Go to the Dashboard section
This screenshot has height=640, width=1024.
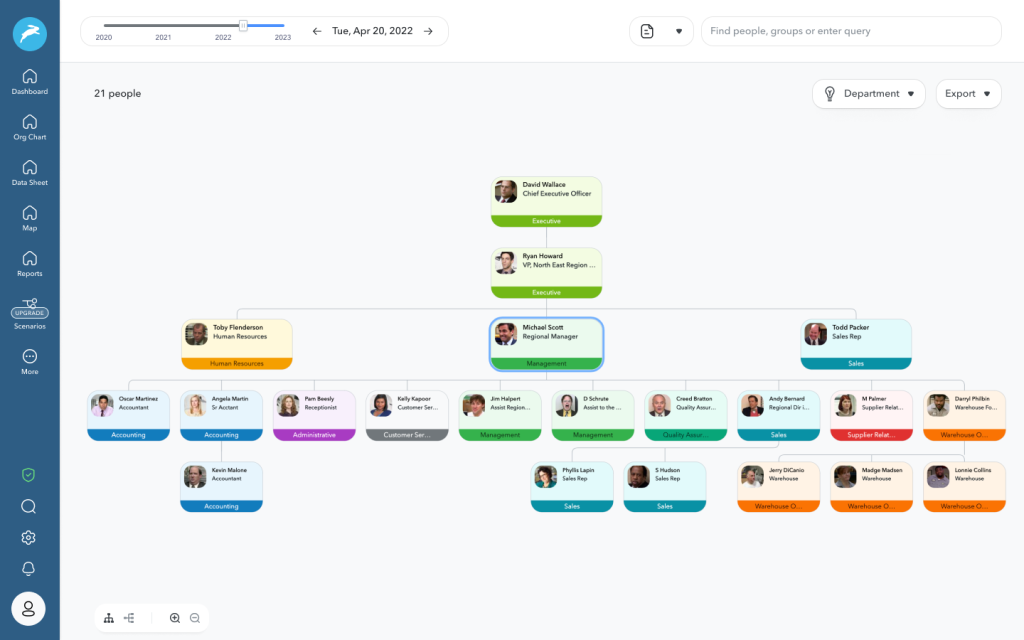click(x=29, y=78)
